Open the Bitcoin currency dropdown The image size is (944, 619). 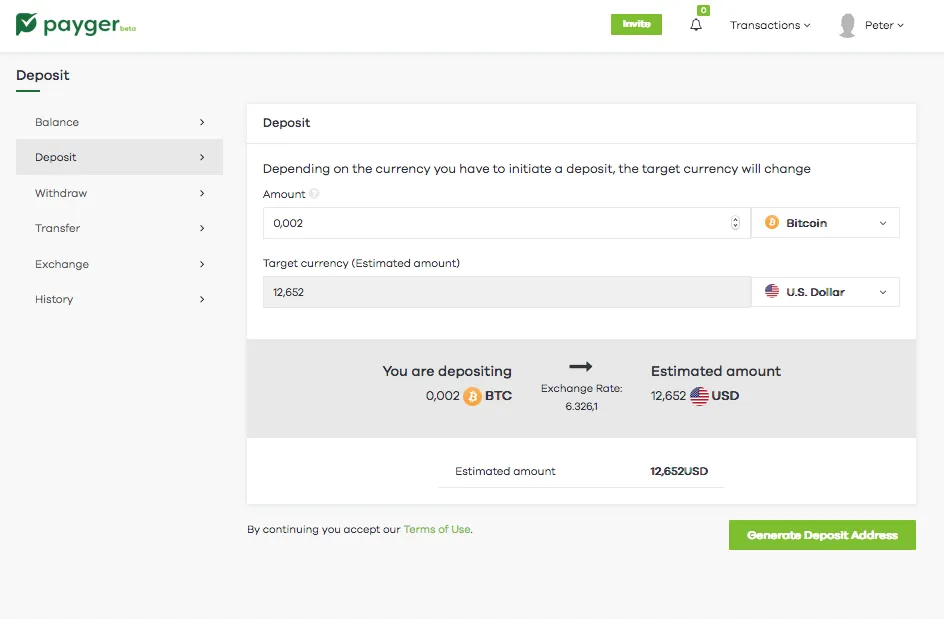825,223
